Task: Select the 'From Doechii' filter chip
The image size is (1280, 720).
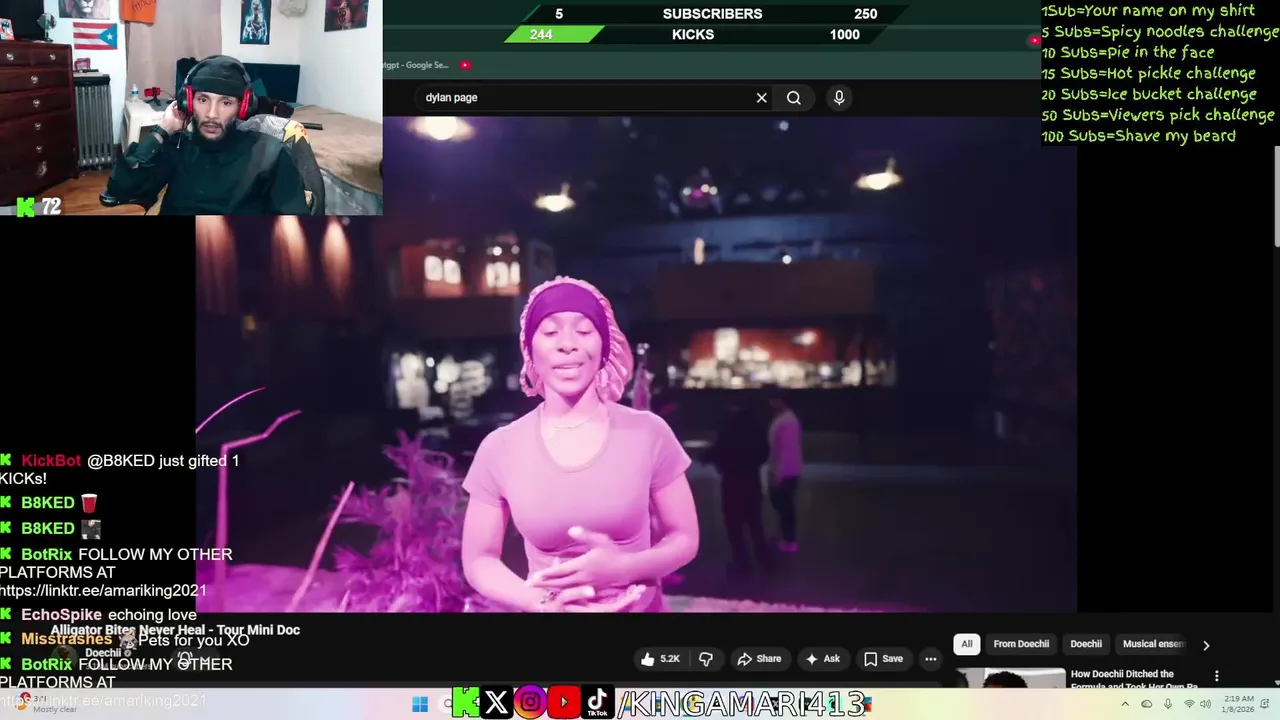Action: (x=1021, y=644)
